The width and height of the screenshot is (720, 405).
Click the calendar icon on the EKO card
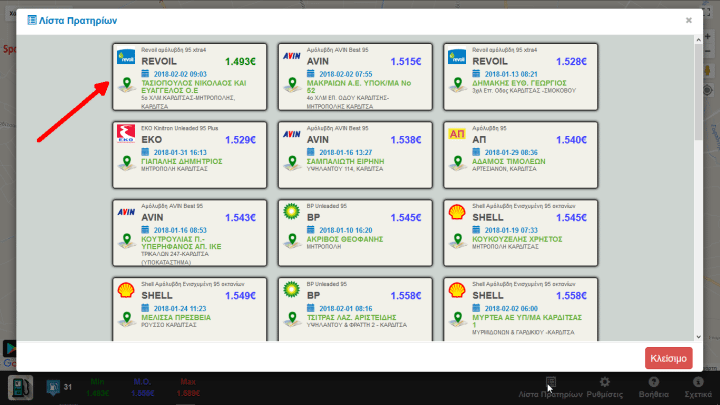[x=145, y=152]
